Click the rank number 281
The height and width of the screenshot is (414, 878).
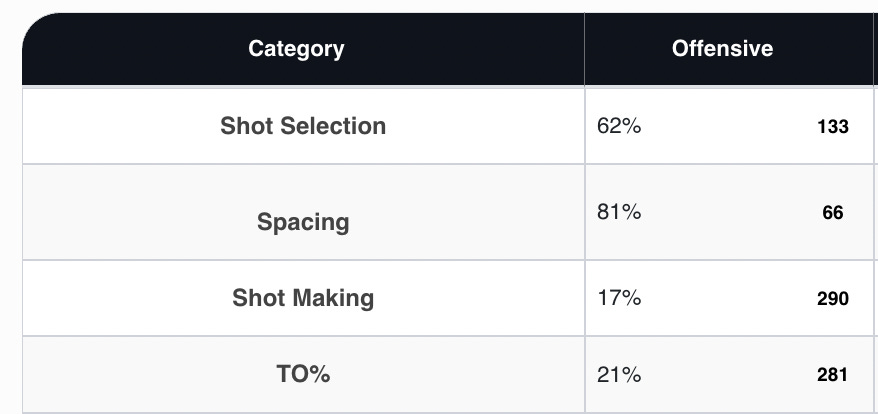[832, 374]
